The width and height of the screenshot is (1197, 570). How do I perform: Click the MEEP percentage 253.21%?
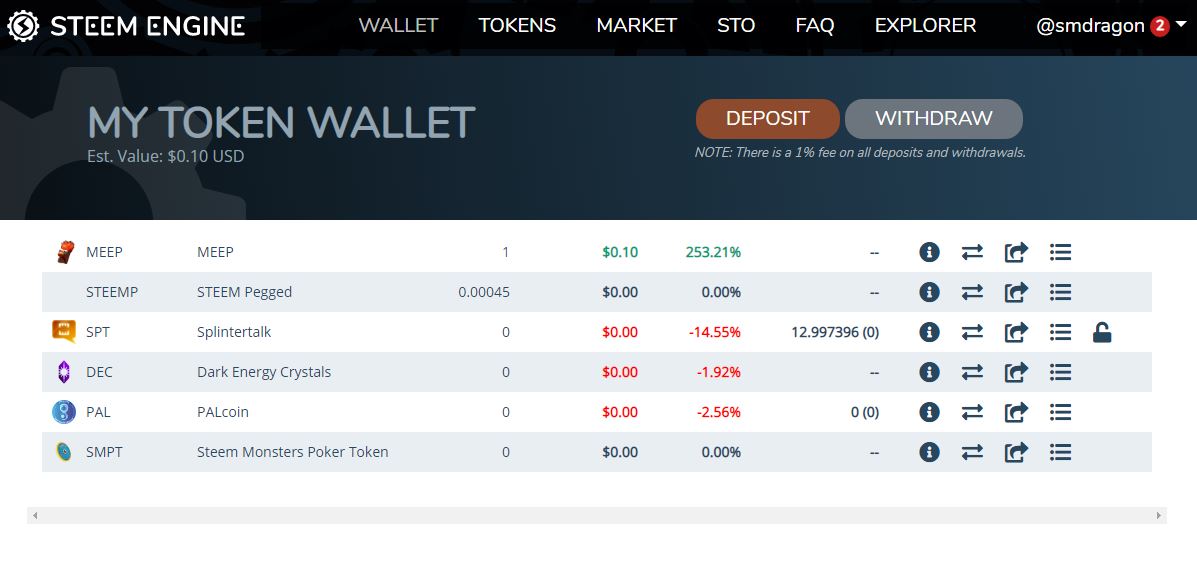pyautogui.click(x=713, y=252)
